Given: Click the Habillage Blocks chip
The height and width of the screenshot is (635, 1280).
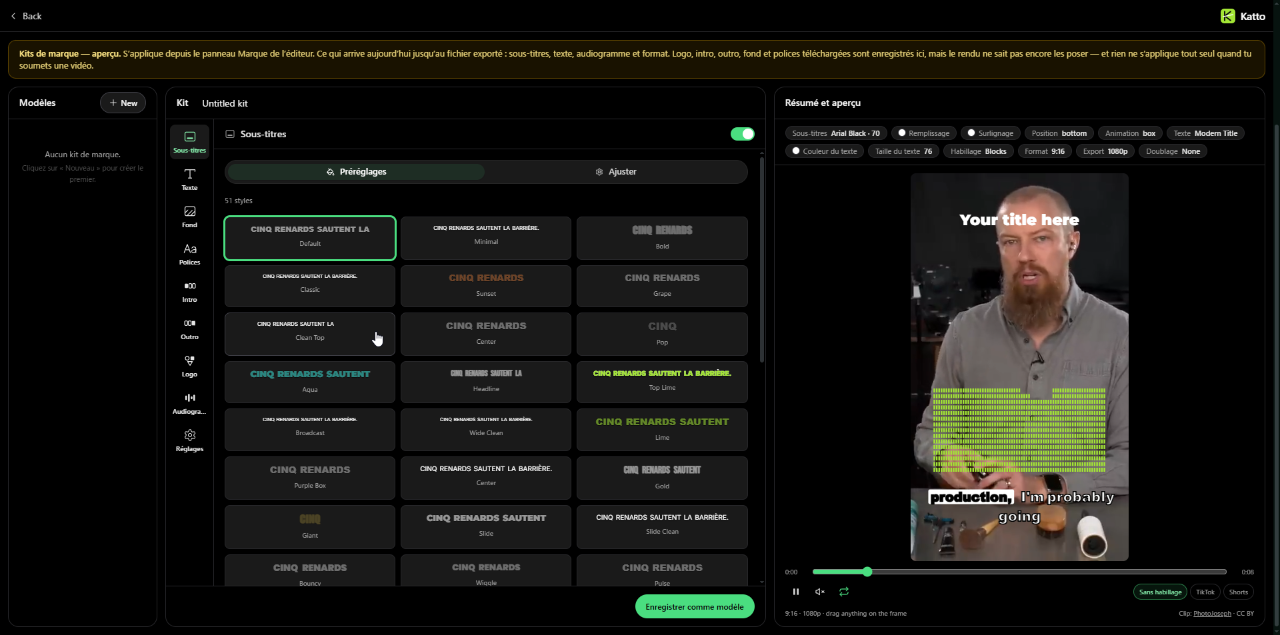Looking at the screenshot, I should coord(978,151).
